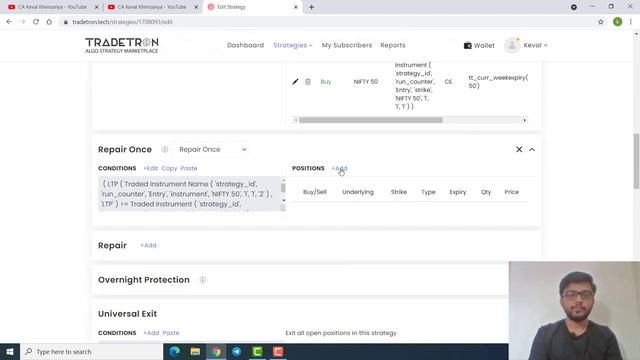Open Chrome from taskbar
The height and width of the screenshot is (360, 640).
pos(216,351)
